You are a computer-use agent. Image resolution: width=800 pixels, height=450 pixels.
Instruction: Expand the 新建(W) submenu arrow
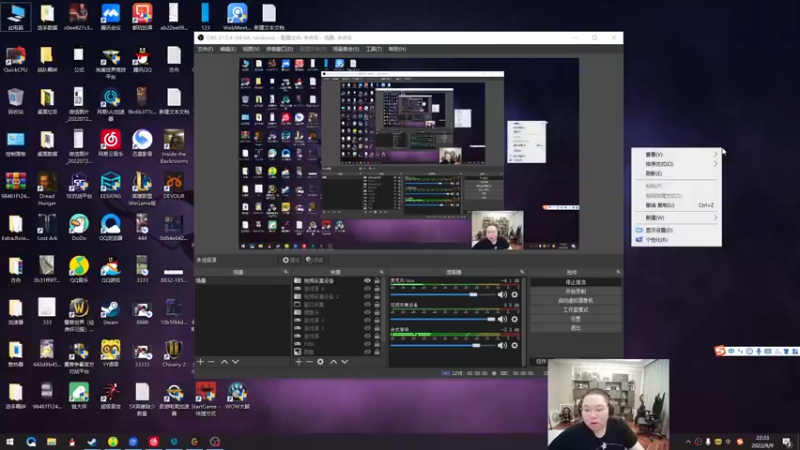point(715,217)
